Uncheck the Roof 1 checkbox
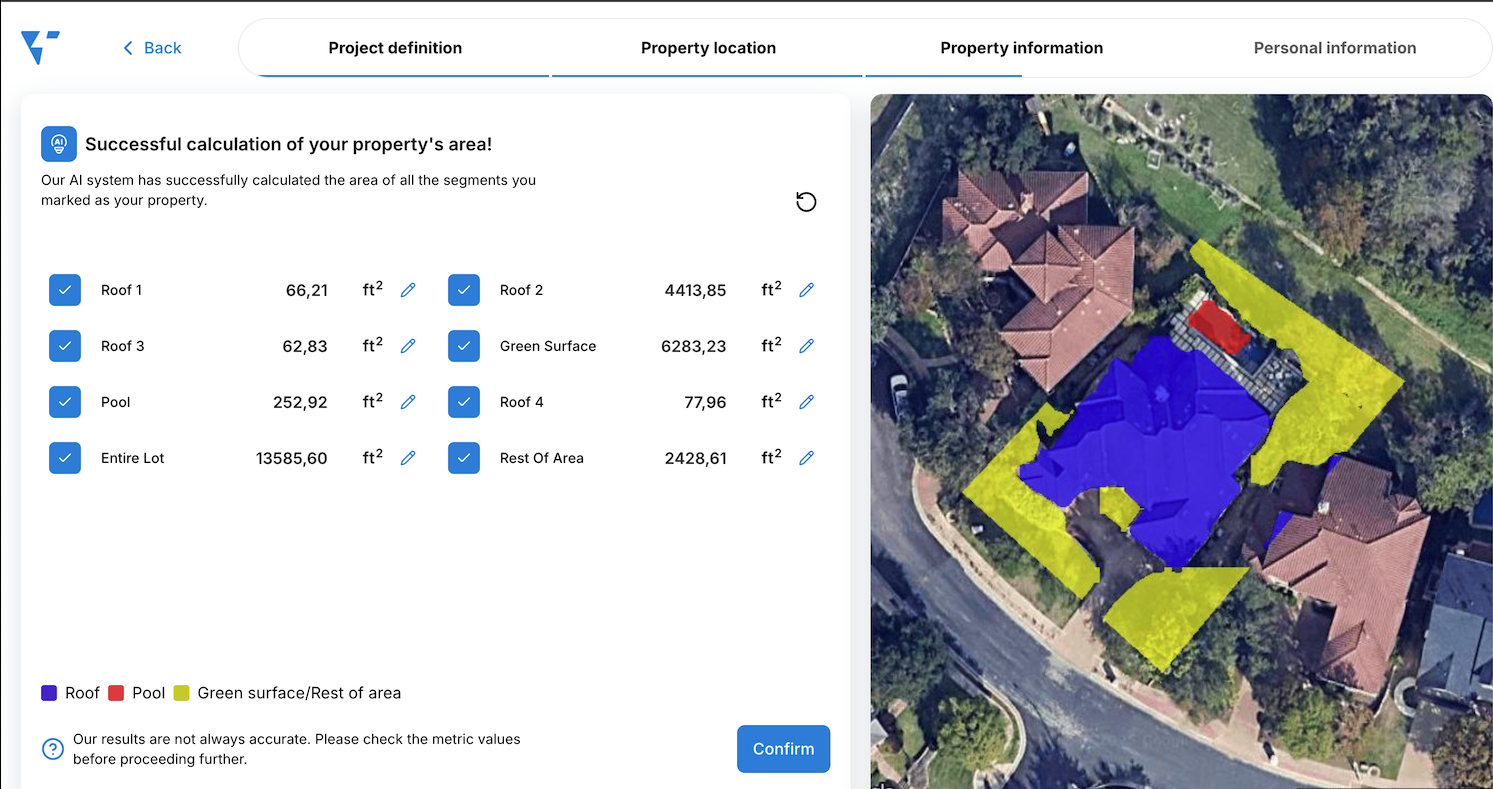 [x=65, y=290]
